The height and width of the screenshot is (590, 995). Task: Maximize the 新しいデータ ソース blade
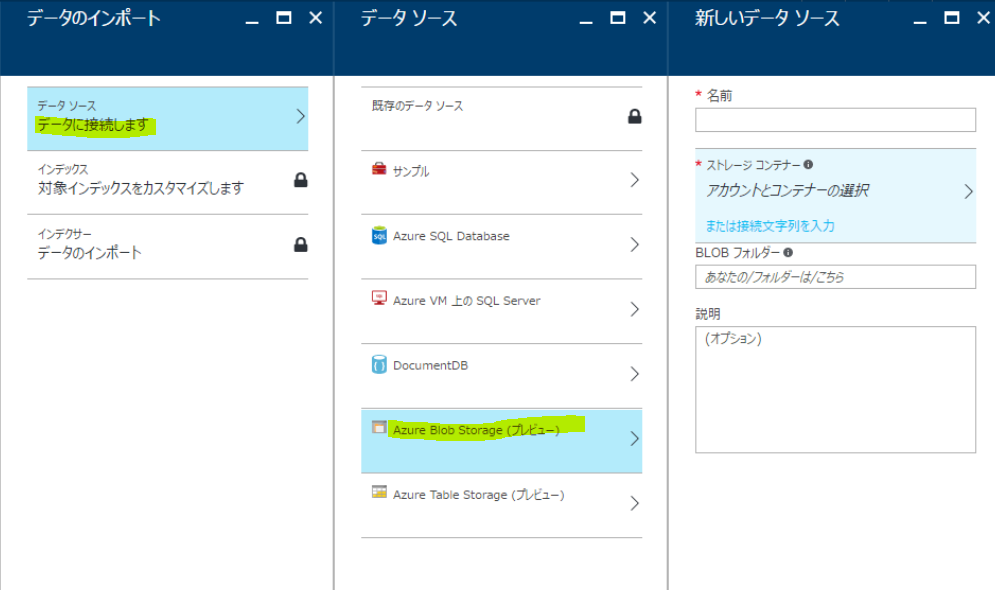952,18
